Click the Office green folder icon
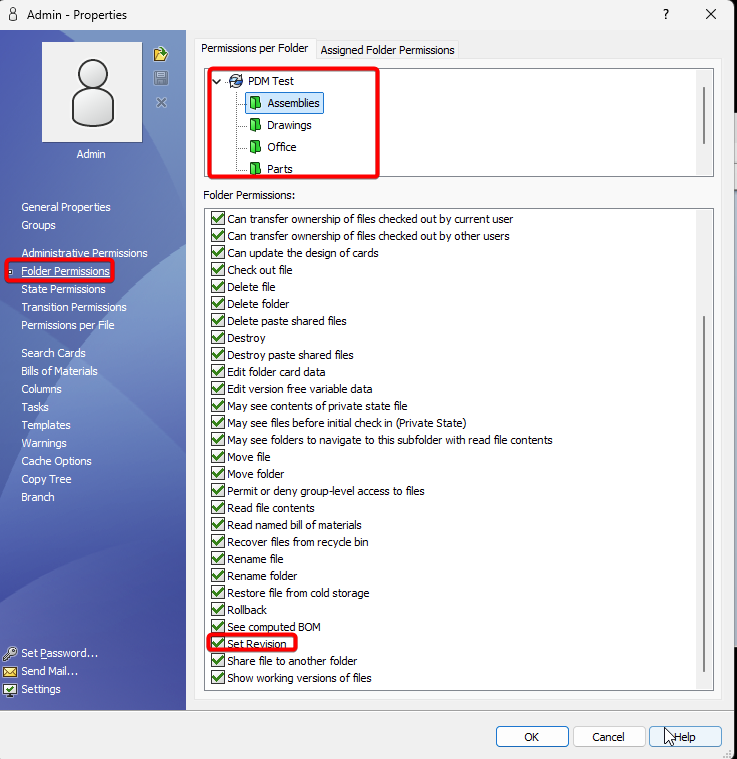Image resolution: width=737 pixels, height=759 pixels. (256, 147)
